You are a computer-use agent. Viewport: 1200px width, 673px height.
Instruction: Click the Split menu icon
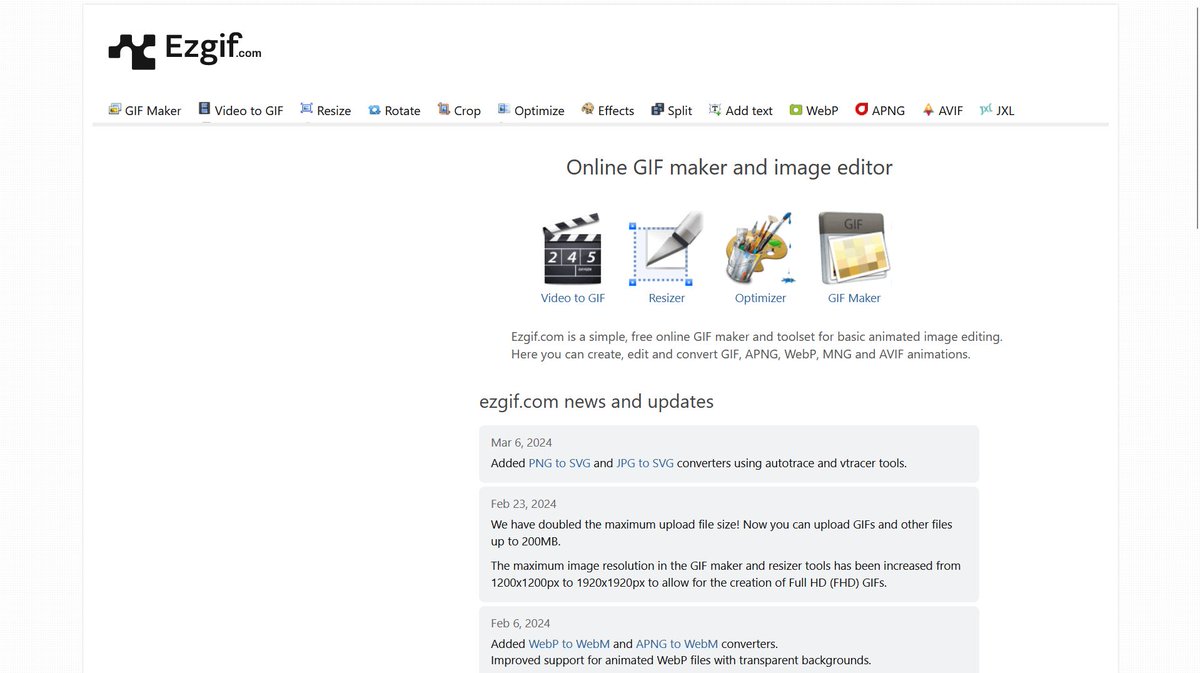(x=657, y=109)
